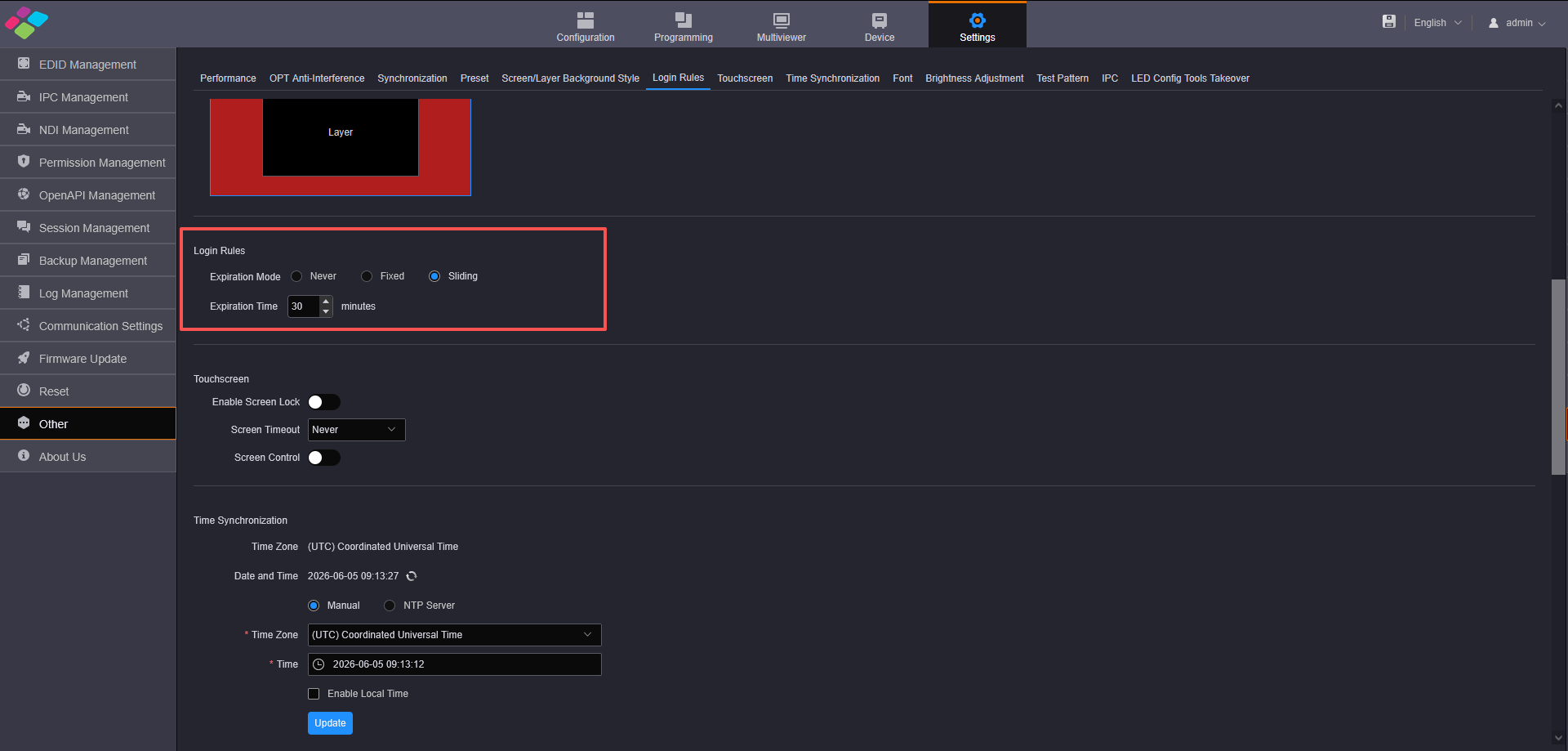Click the Permission Management shield icon
Image resolution: width=1568 pixels, height=751 pixels.
24,162
